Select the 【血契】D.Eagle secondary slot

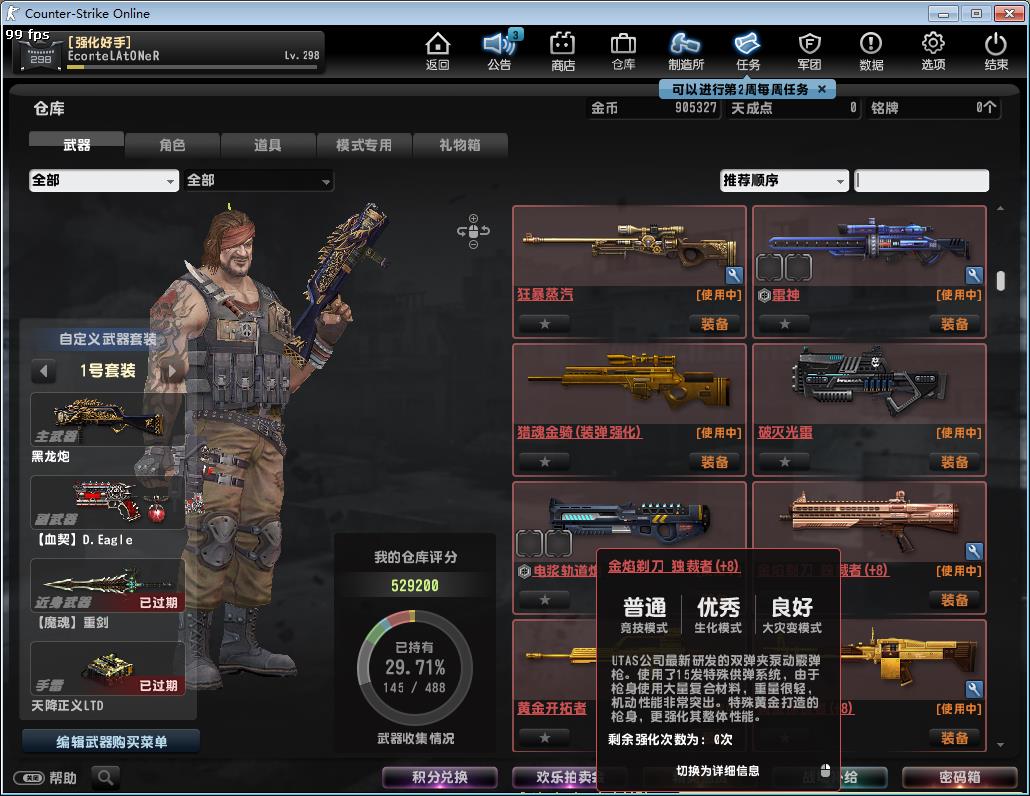click(107, 502)
